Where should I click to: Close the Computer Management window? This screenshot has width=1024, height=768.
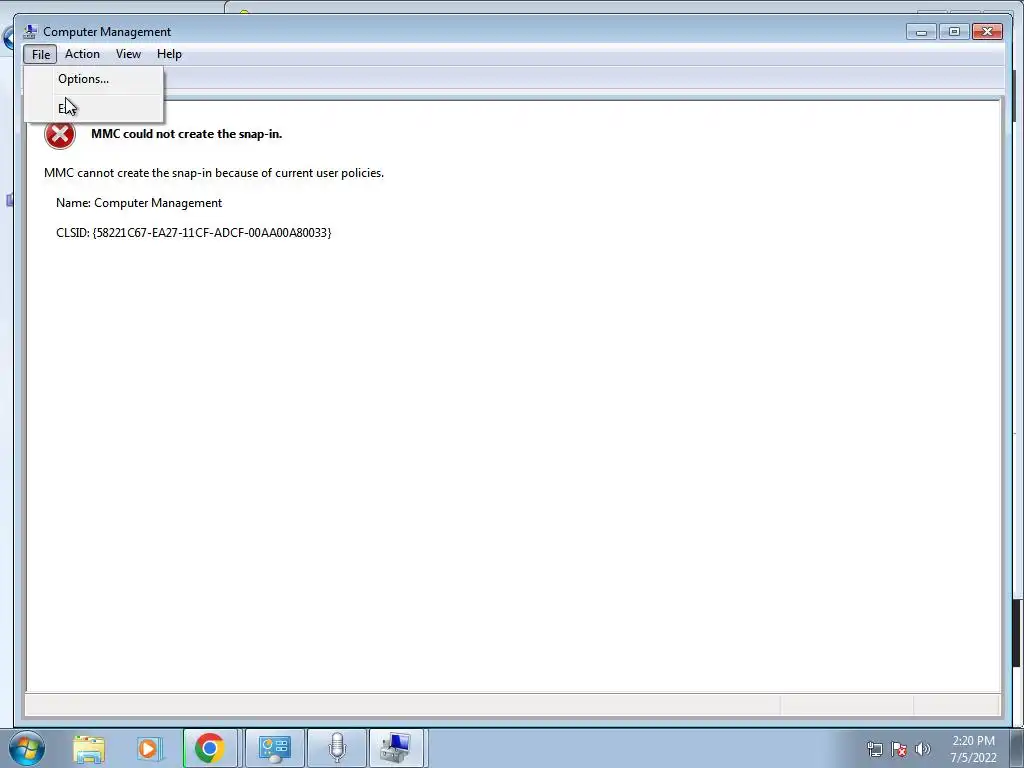[987, 31]
